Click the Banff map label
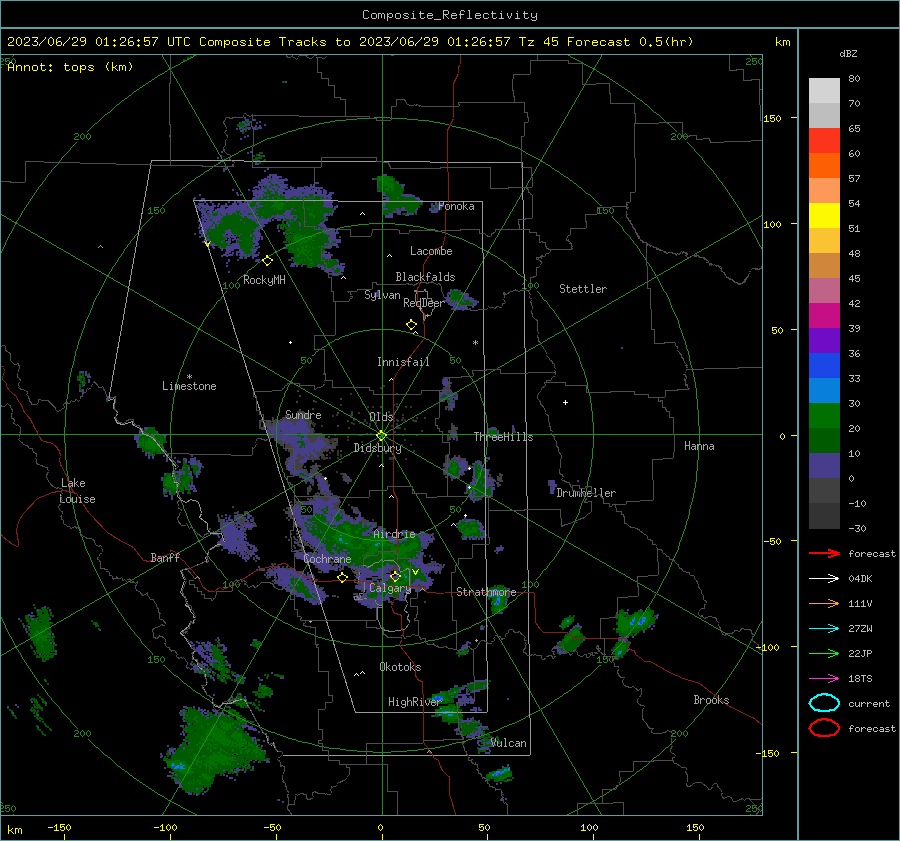 pos(165,557)
